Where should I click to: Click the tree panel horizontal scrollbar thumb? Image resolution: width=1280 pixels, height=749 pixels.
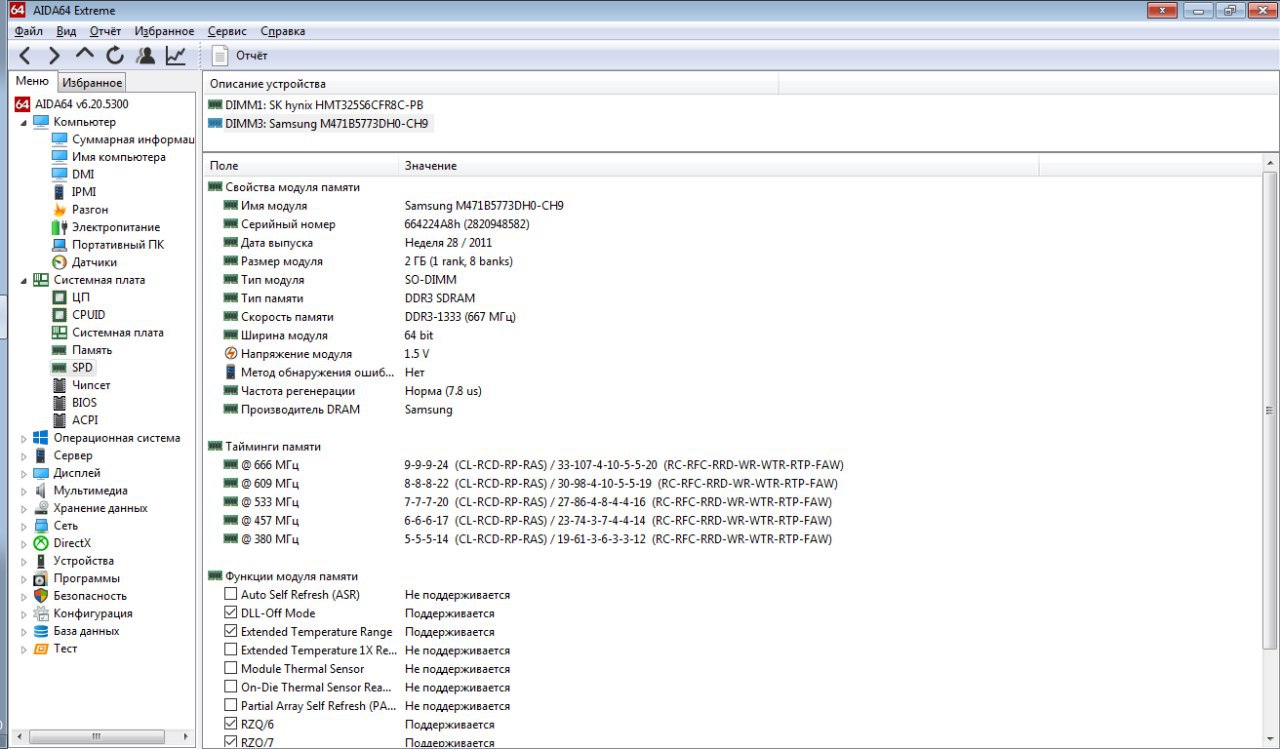[x=96, y=737]
